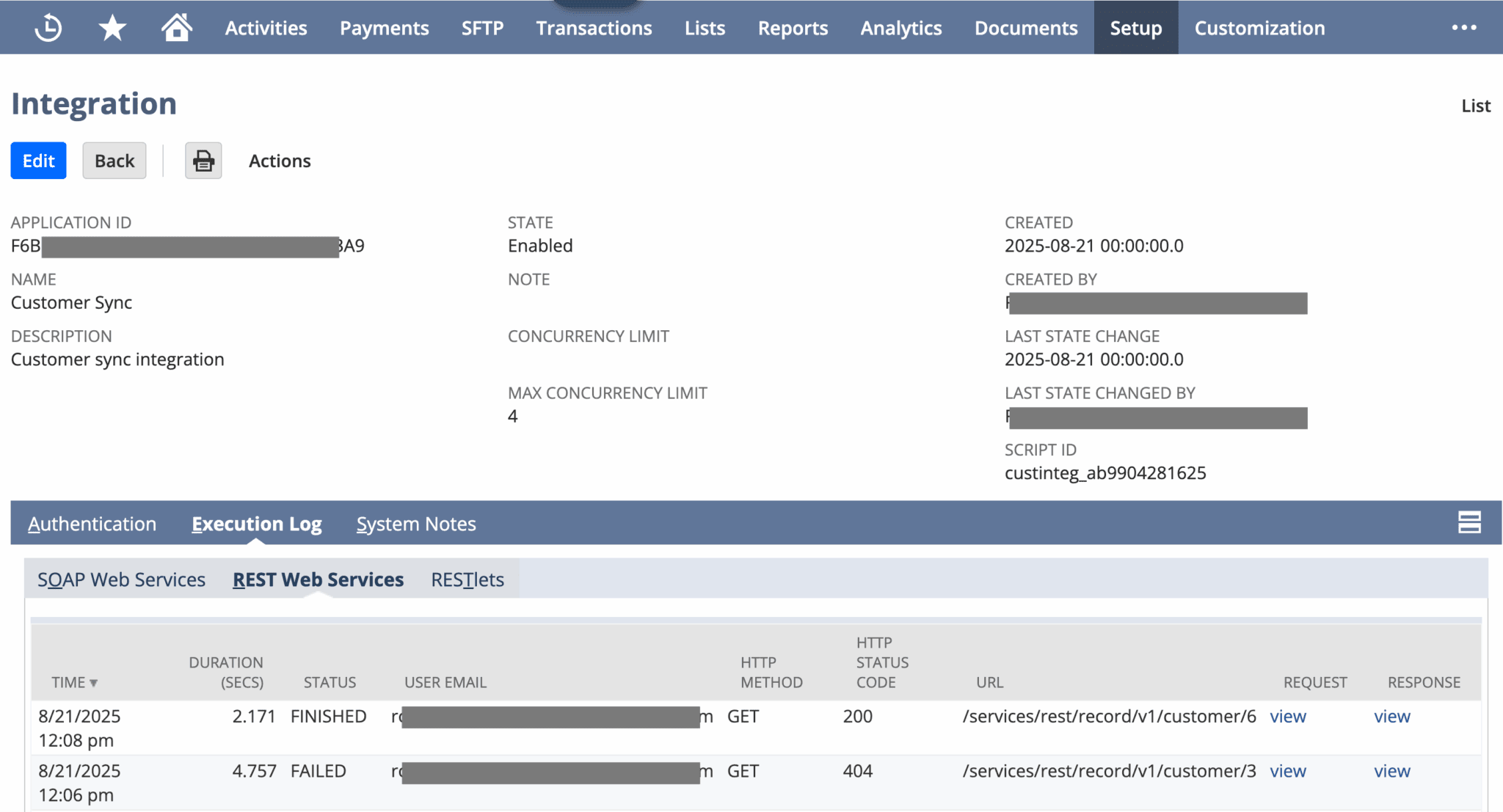This screenshot has height=812, width=1503.
Task: View the SOAP Web Services log
Action: click(x=121, y=579)
